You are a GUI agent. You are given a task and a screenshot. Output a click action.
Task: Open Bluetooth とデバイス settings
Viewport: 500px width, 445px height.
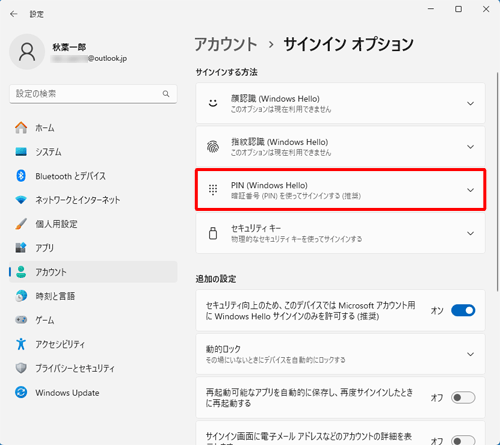coord(93,176)
